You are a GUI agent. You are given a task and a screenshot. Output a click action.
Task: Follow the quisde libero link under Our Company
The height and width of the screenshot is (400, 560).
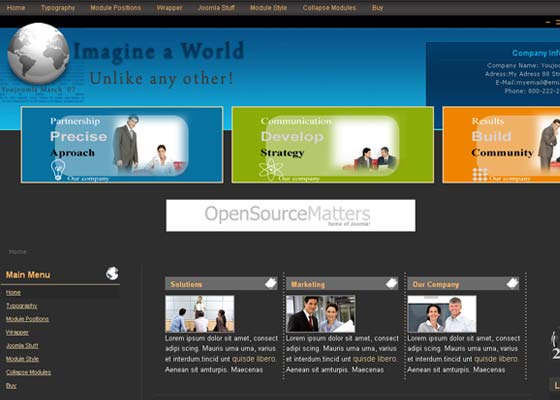496,359
